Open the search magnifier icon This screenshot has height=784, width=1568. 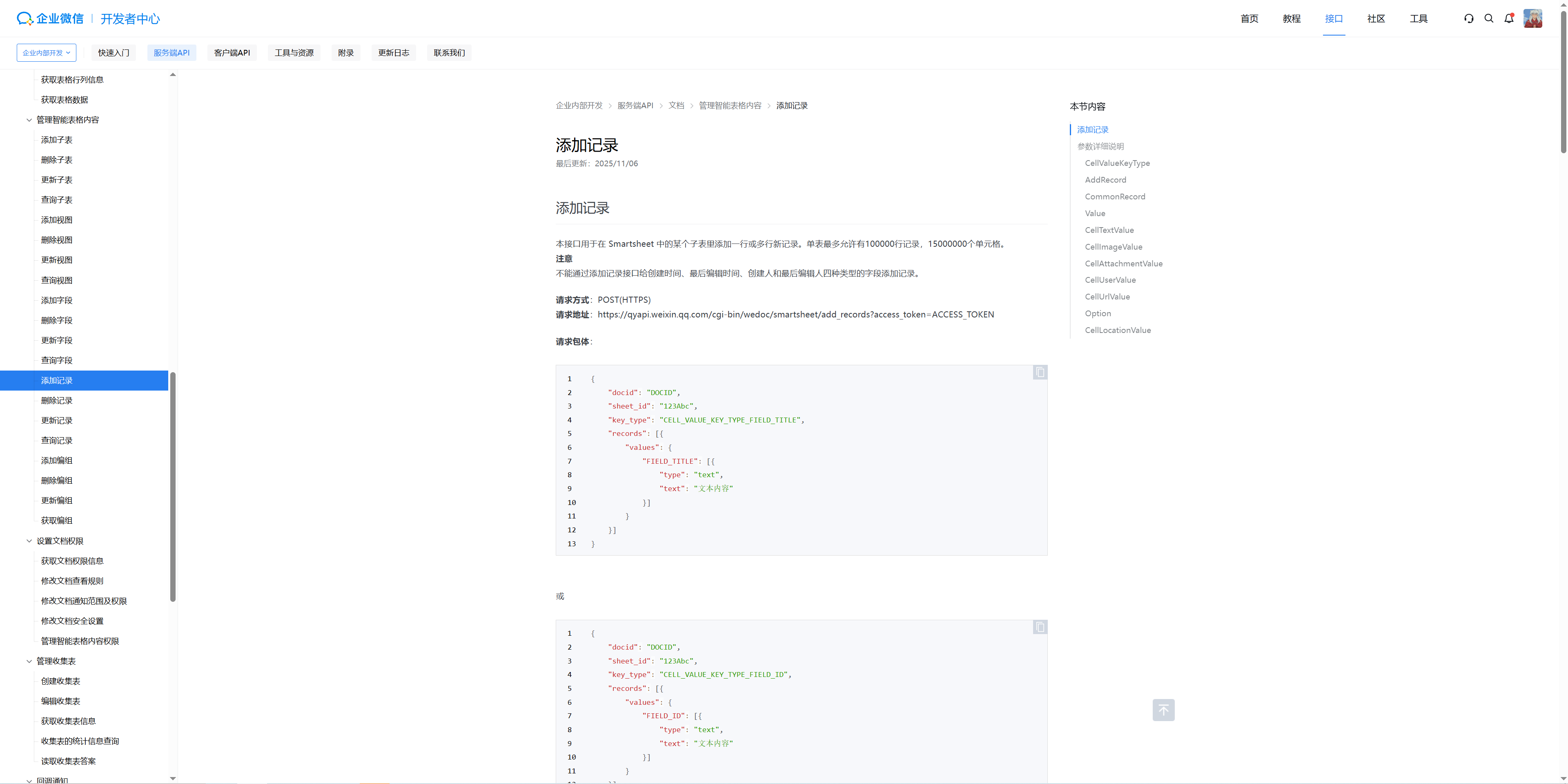point(1489,18)
